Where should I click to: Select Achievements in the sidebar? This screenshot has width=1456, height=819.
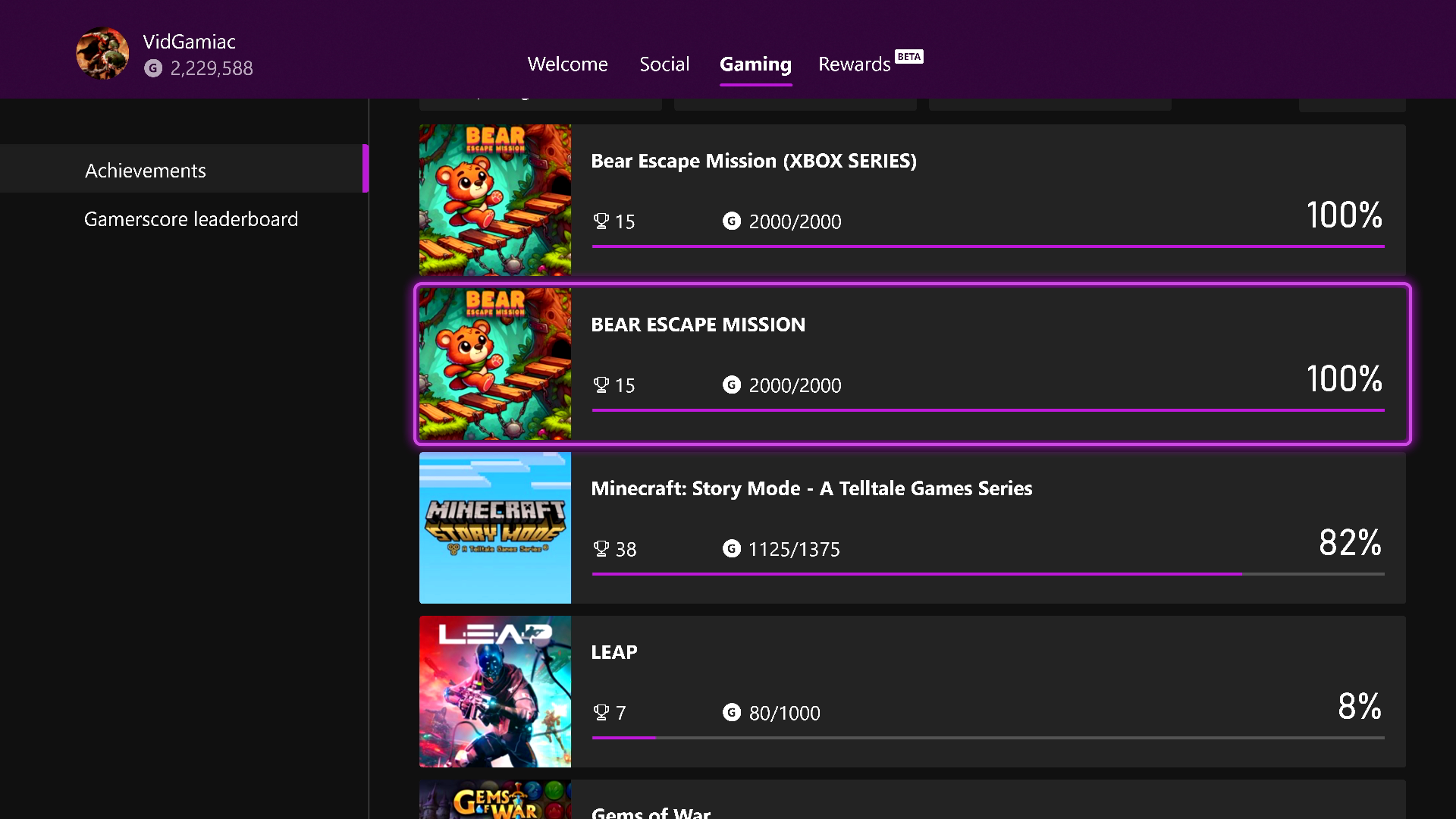tap(184, 168)
